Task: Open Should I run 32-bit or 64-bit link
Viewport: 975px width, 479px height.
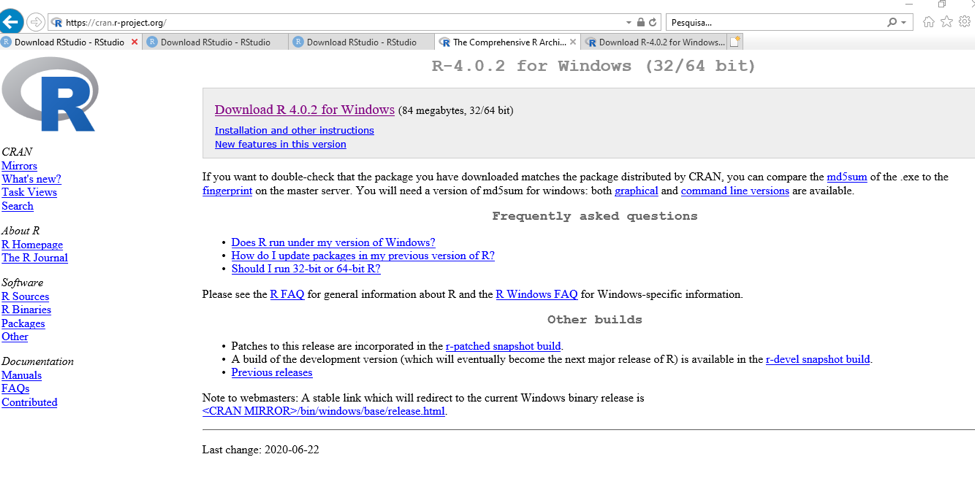Action: pos(306,269)
